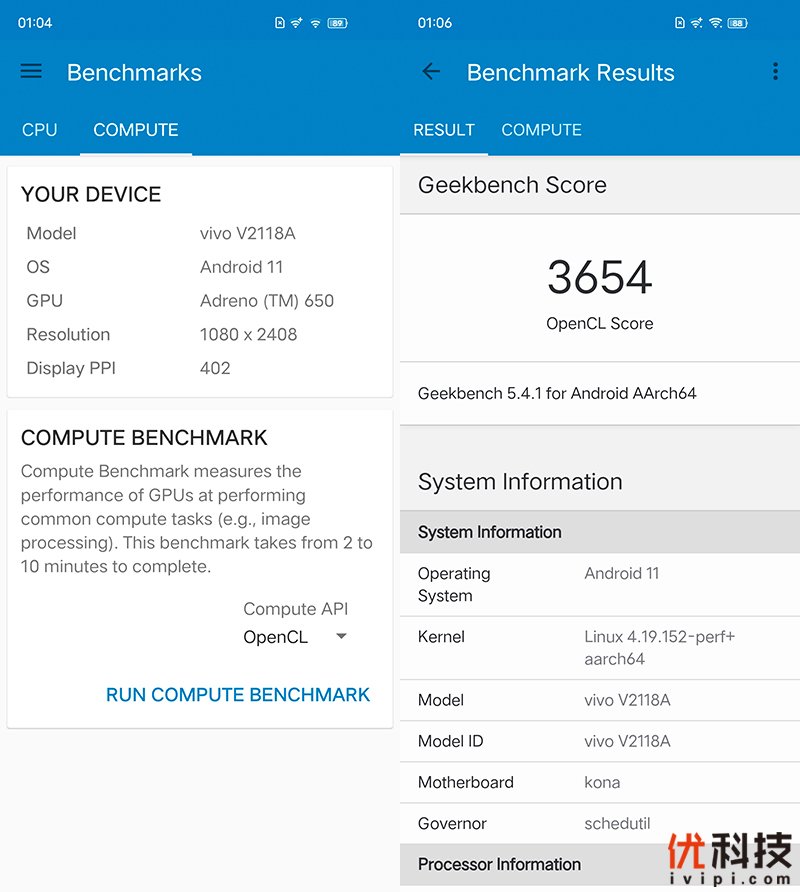
Task: Tap the Motherboard kona row
Action: [600, 782]
